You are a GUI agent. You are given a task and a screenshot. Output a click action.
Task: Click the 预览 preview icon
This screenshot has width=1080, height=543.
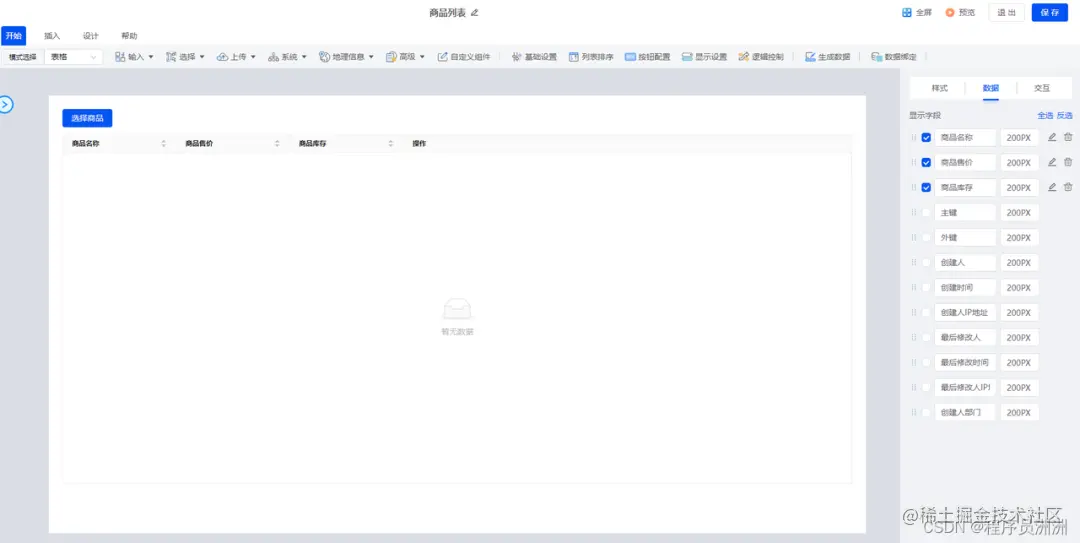[x=950, y=12]
